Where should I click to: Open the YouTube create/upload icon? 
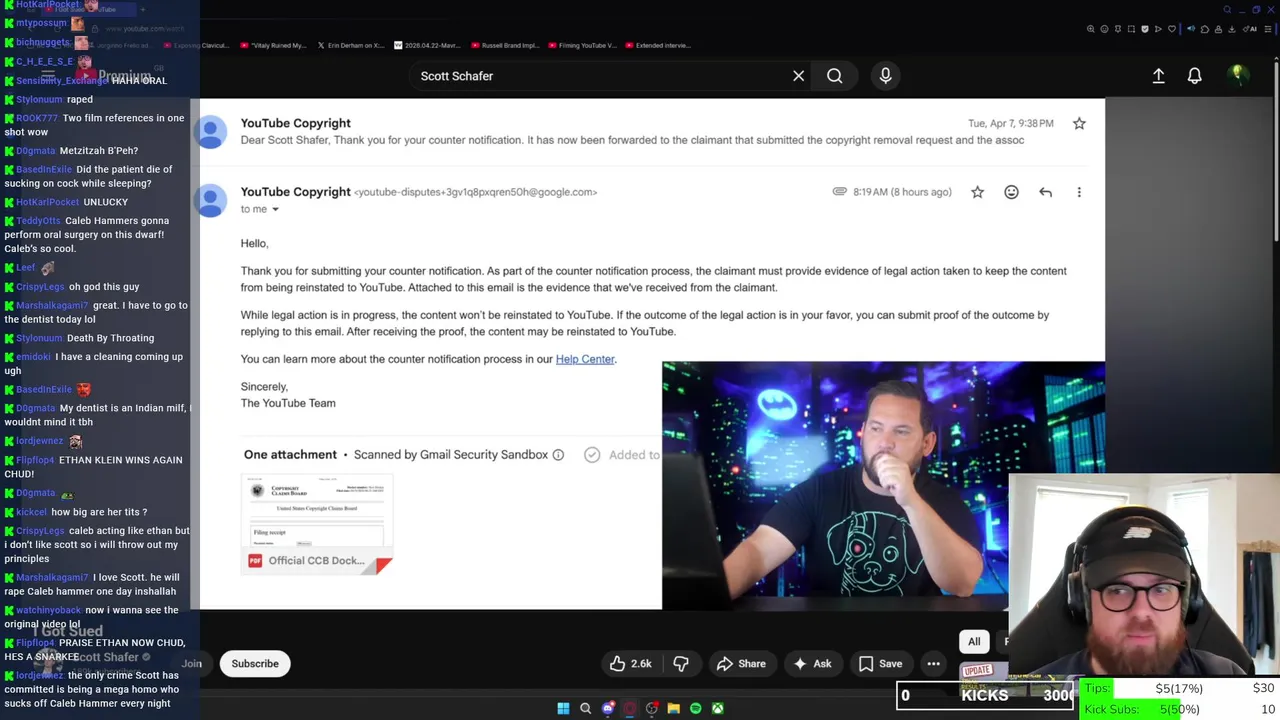coord(1158,76)
